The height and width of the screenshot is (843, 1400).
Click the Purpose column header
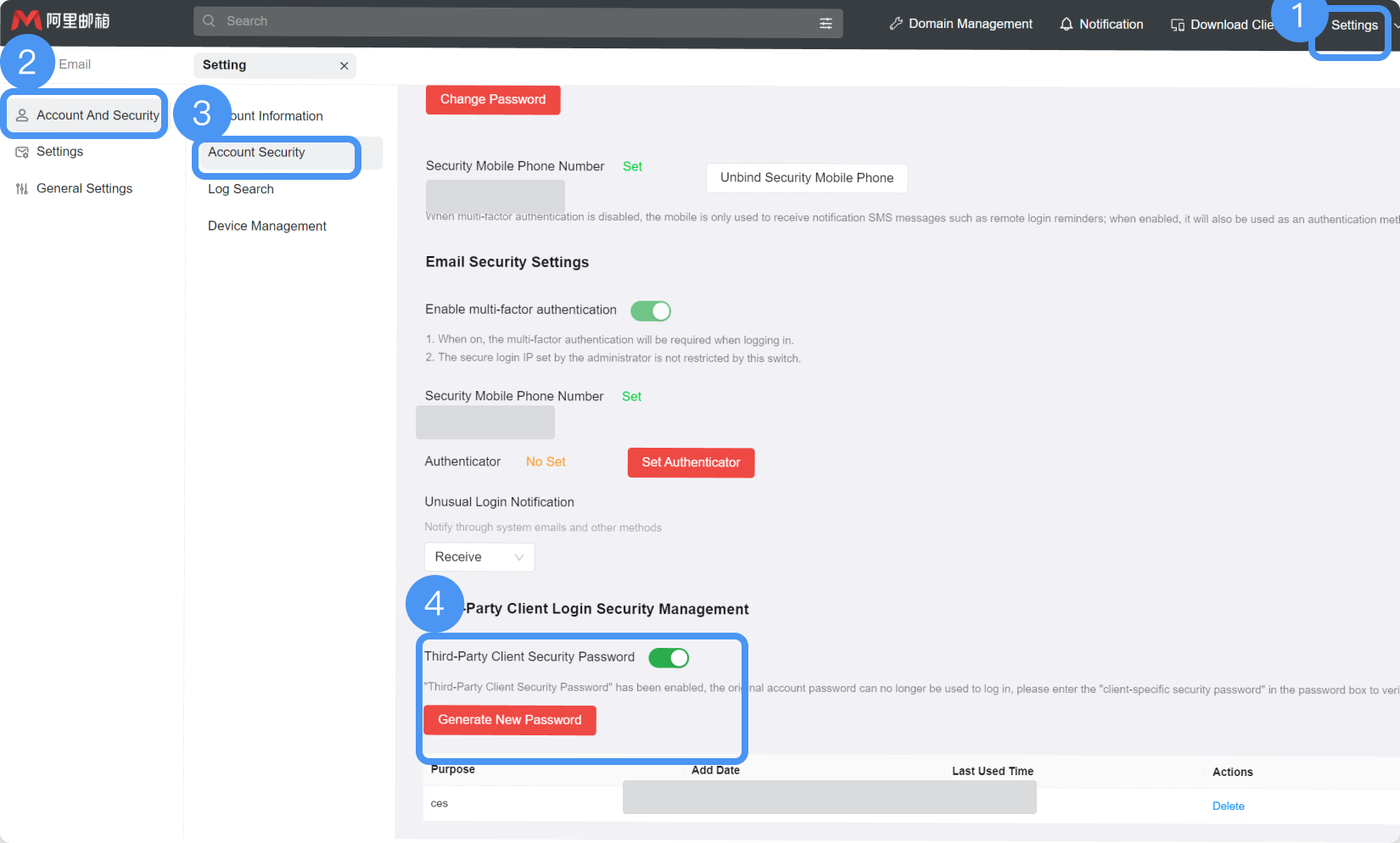click(x=453, y=769)
